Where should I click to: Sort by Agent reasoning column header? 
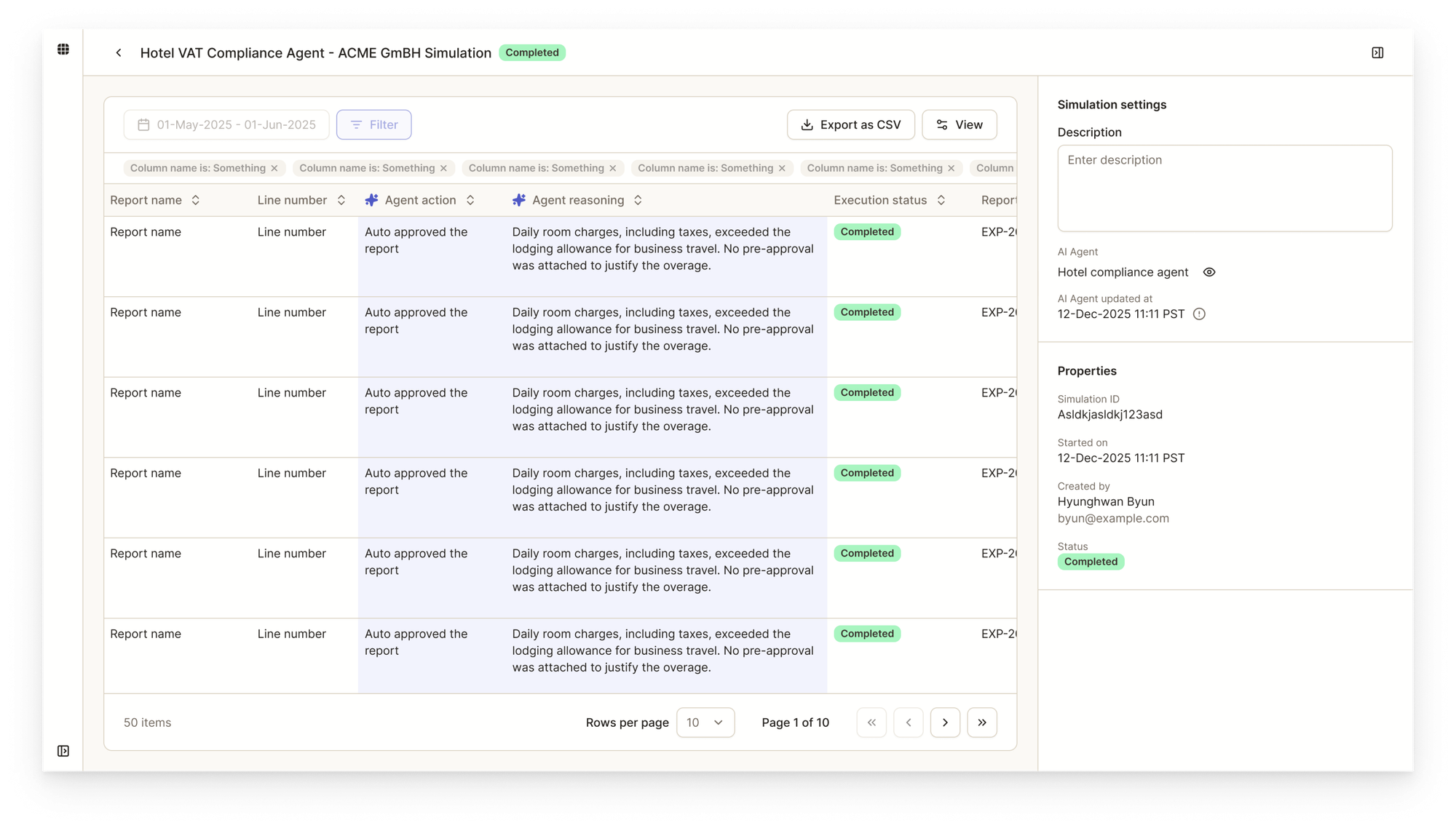tap(578, 200)
